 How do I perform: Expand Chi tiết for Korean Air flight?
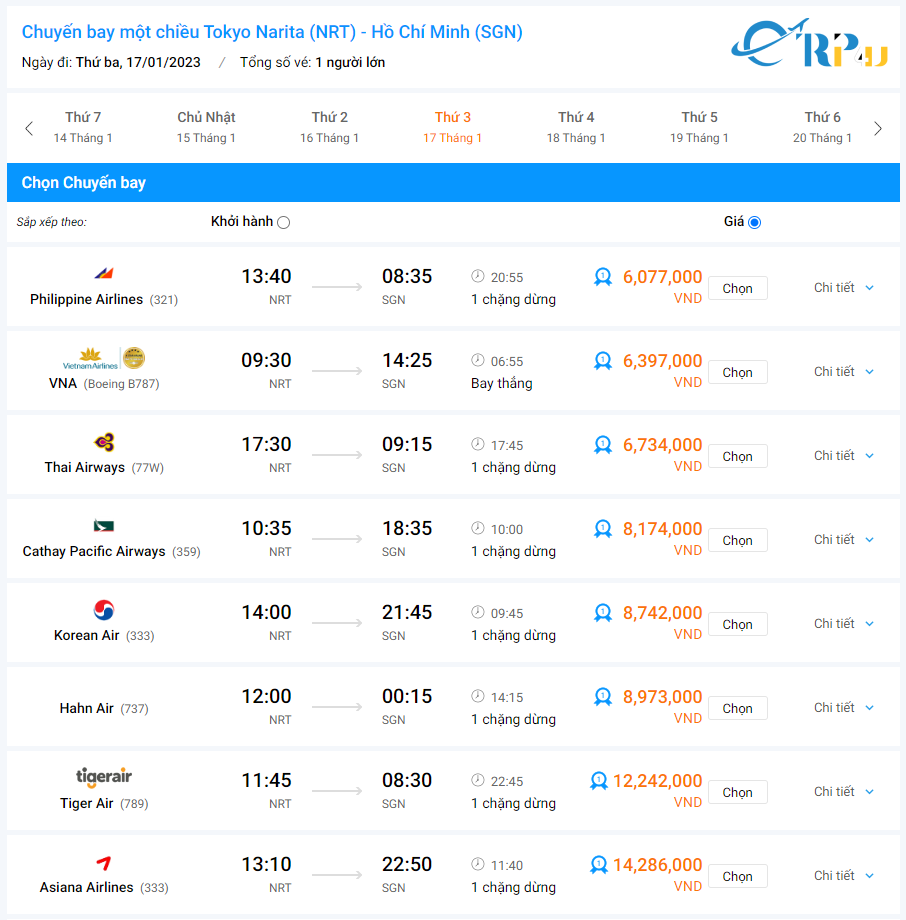tap(844, 624)
